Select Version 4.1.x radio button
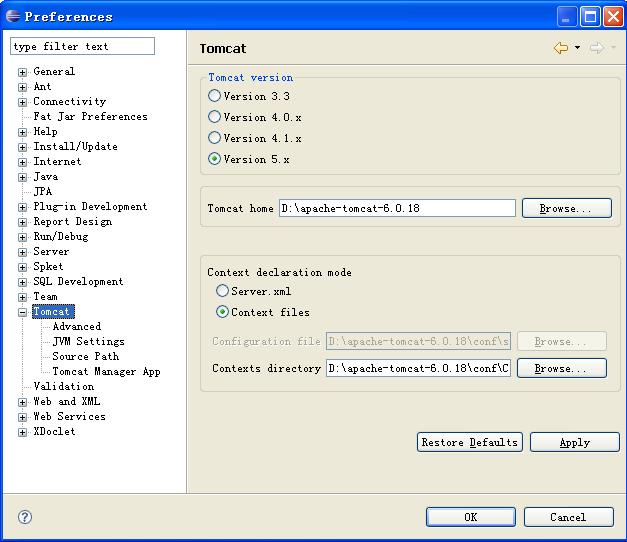Screen dimensions: 627x542 click(x=214, y=138)
